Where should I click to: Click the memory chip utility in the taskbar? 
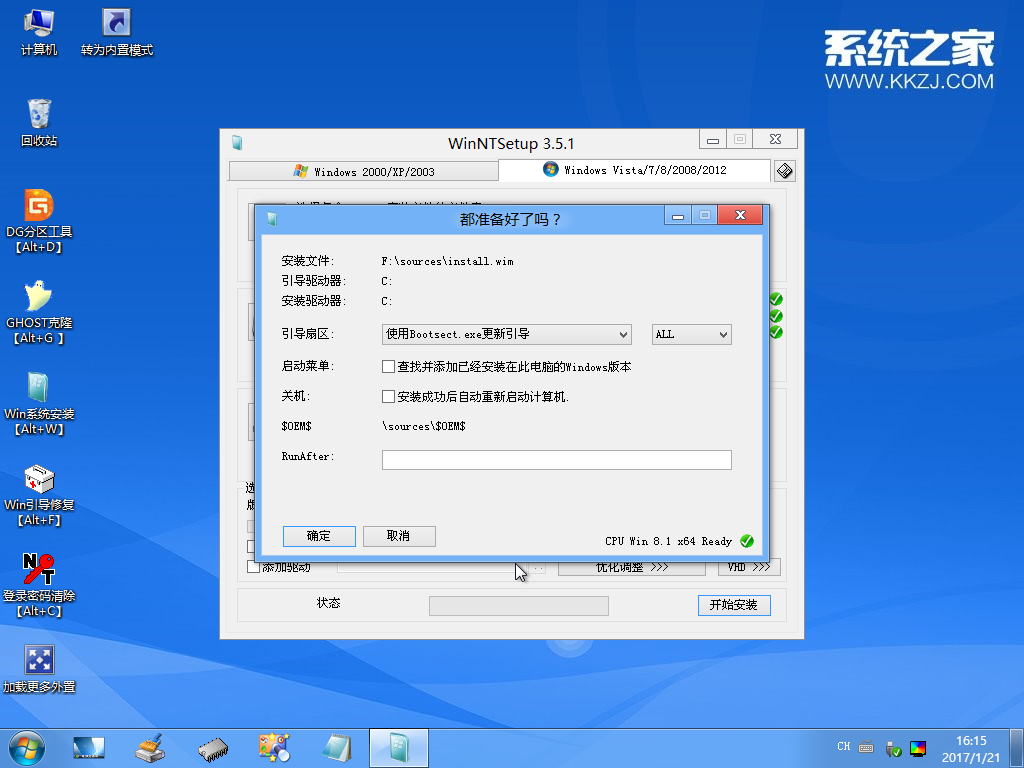(212, 747)
